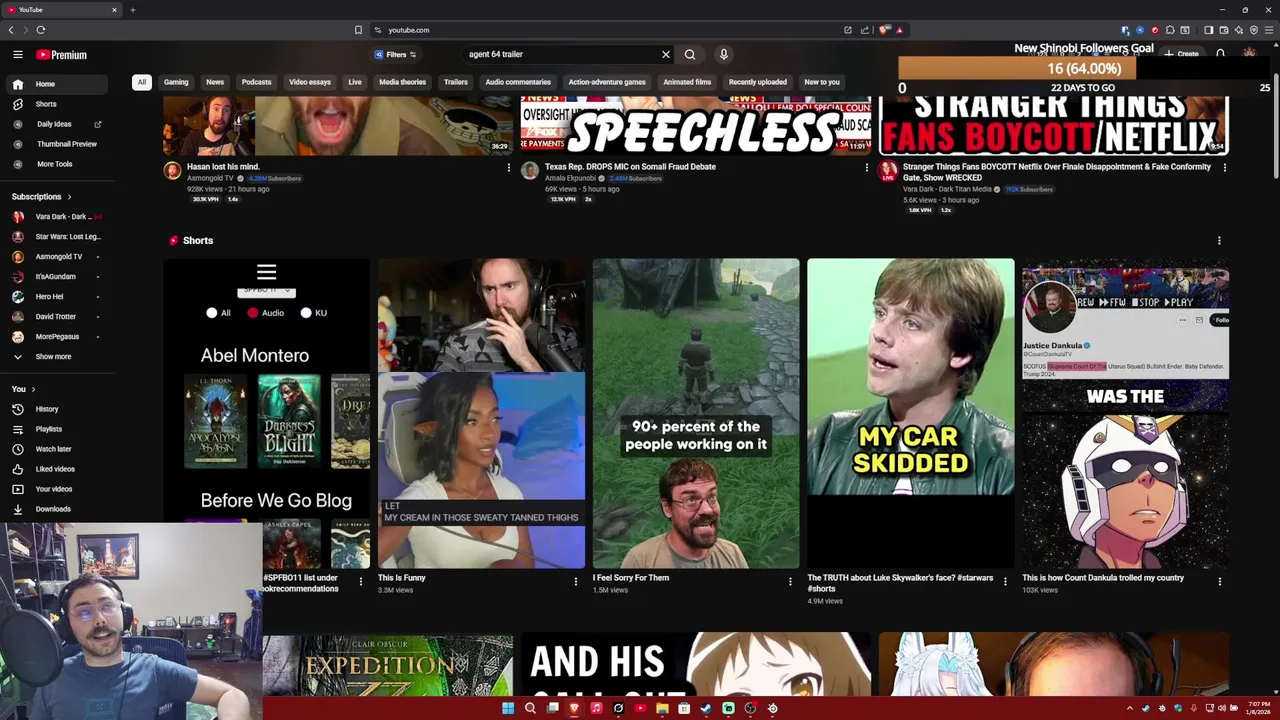Select the New to you chip
This screenshot has width=1280, height=720.
[822, 82]
